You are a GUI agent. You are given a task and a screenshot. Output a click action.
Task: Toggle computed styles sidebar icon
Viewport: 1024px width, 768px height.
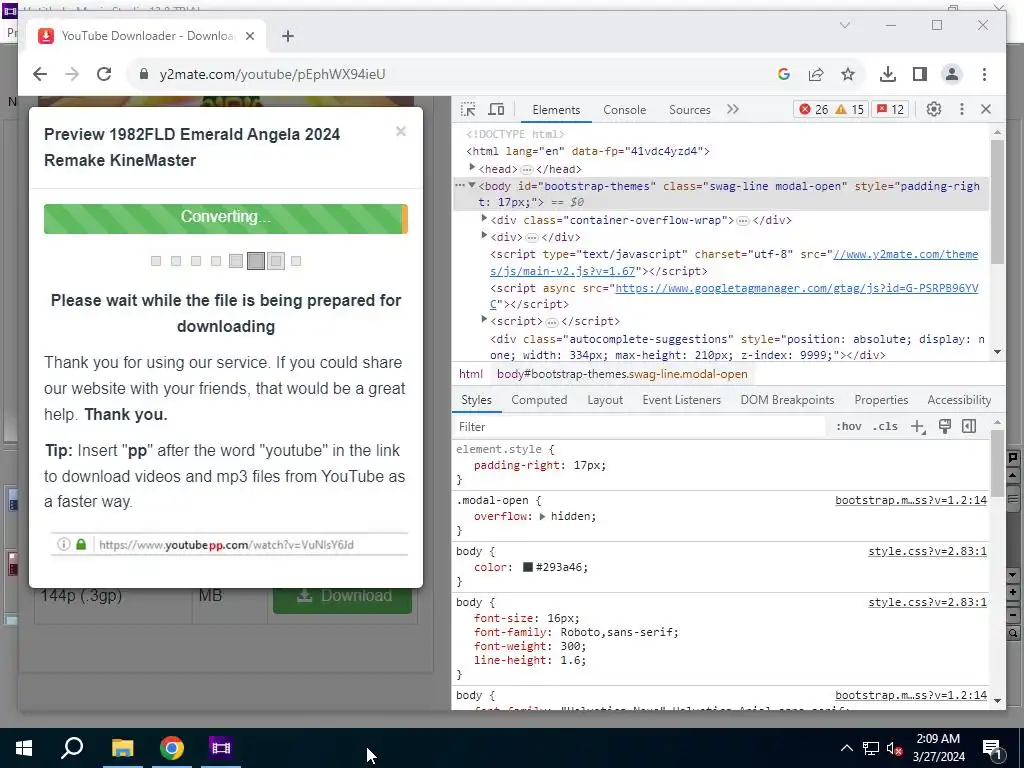(x=969, y=426)
